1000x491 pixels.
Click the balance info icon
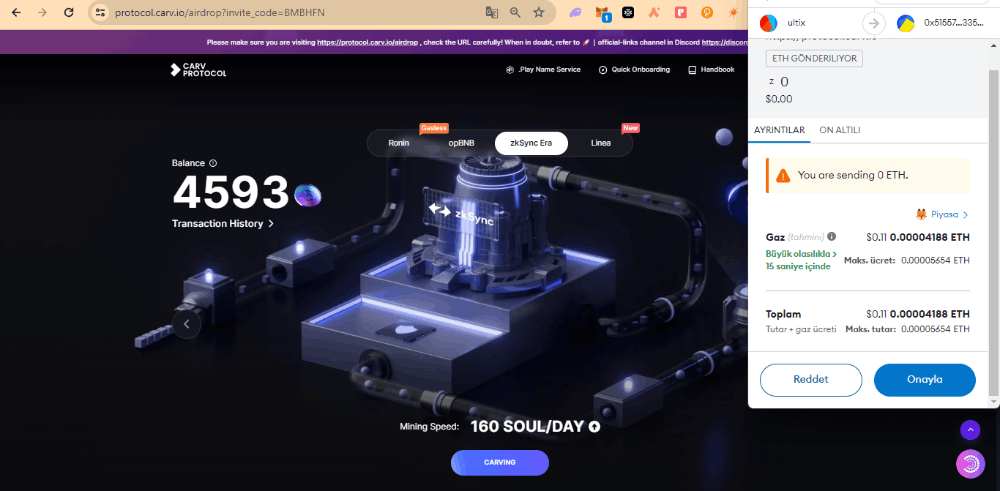point(213,163)
